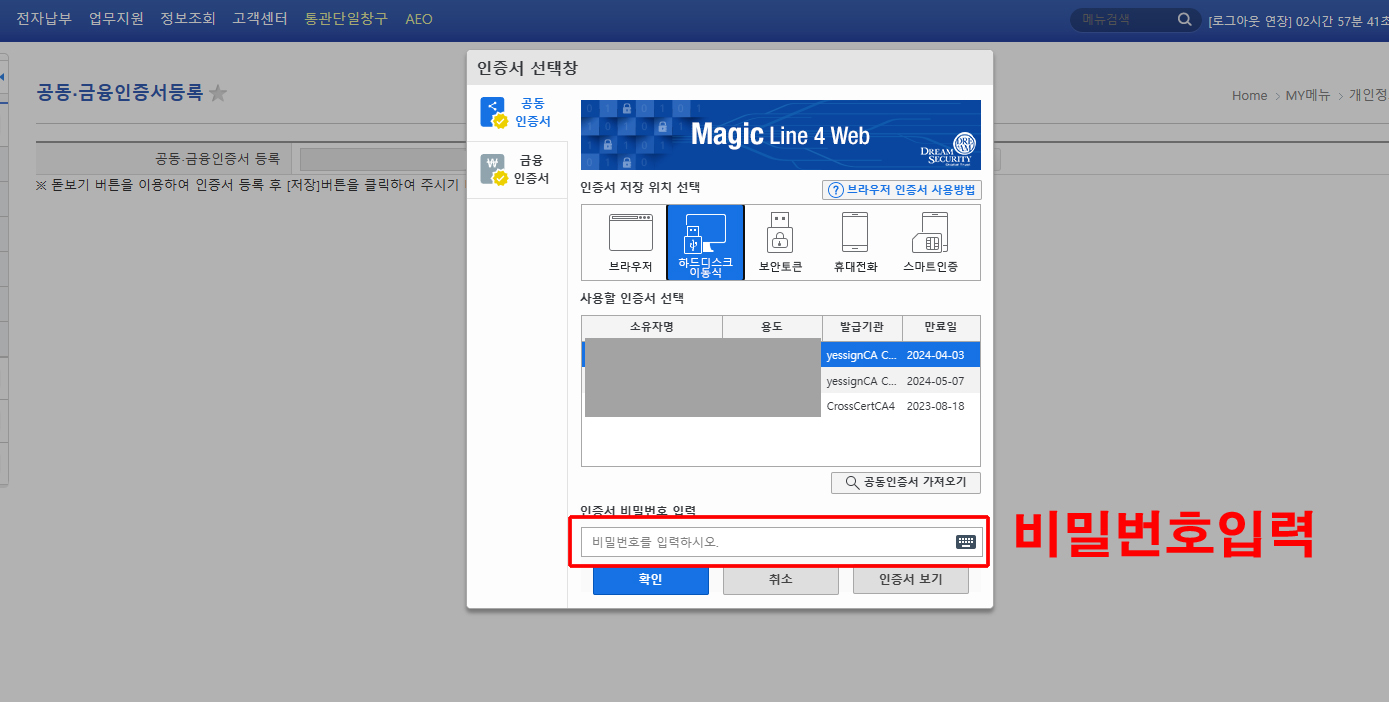This screenshot has width=1389, height=702.
Task: Switch to the 금융 인증서 tab
Action: tap(517, 169)
